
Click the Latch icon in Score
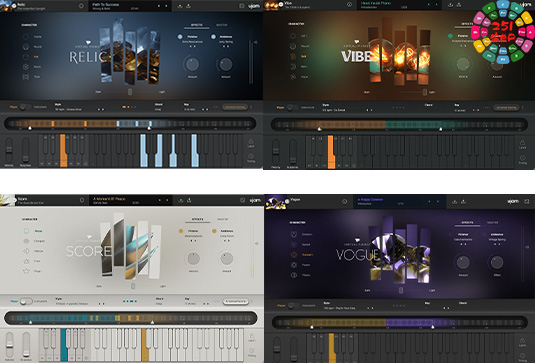(252, 336)
